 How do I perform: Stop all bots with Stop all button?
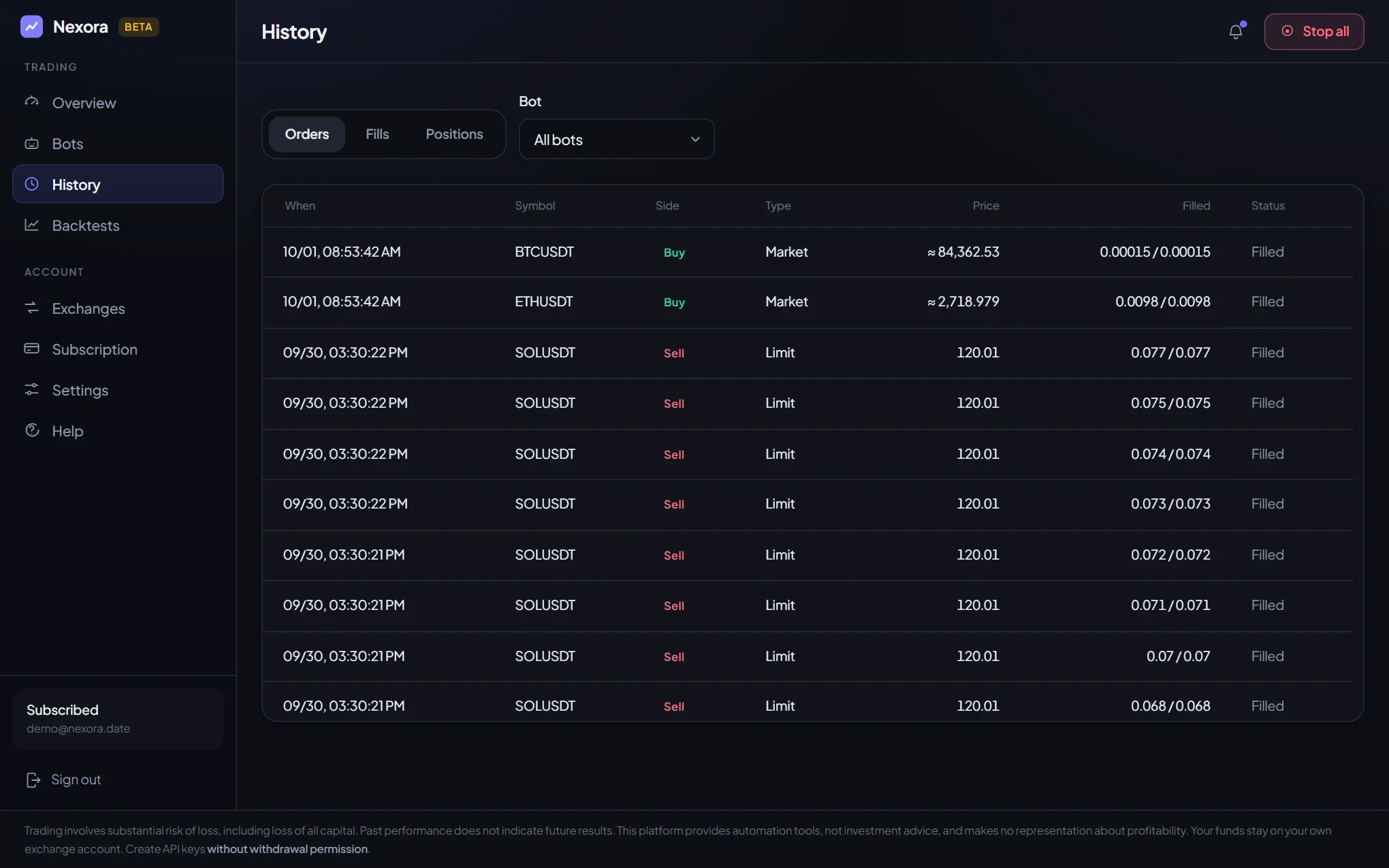(x=1314, y=31)
